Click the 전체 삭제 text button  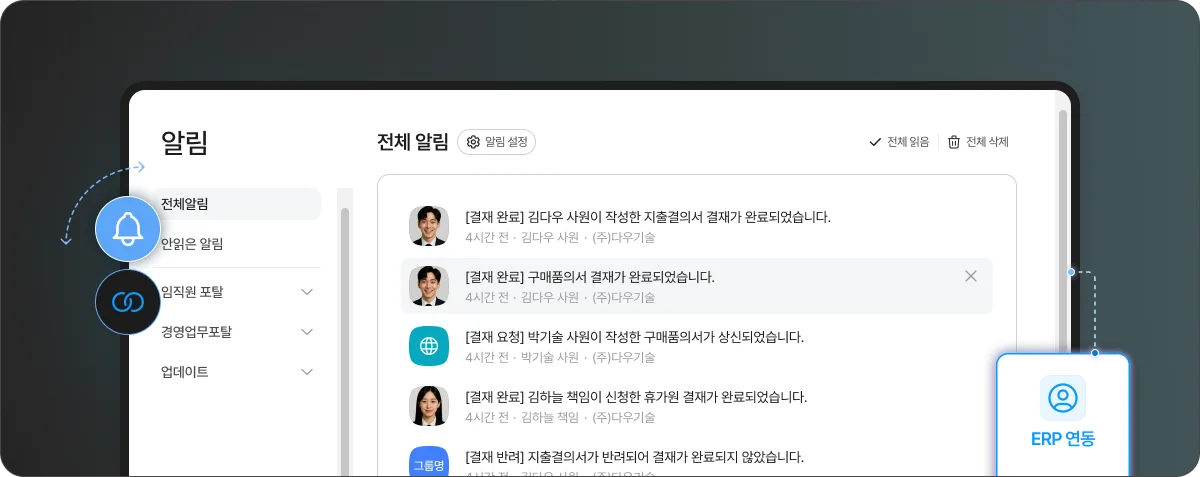coord(987,142)
